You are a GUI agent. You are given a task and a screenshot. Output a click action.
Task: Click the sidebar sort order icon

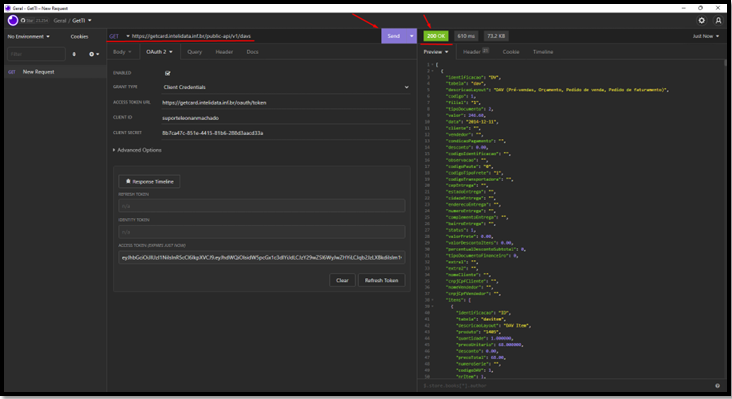(74, 54)
